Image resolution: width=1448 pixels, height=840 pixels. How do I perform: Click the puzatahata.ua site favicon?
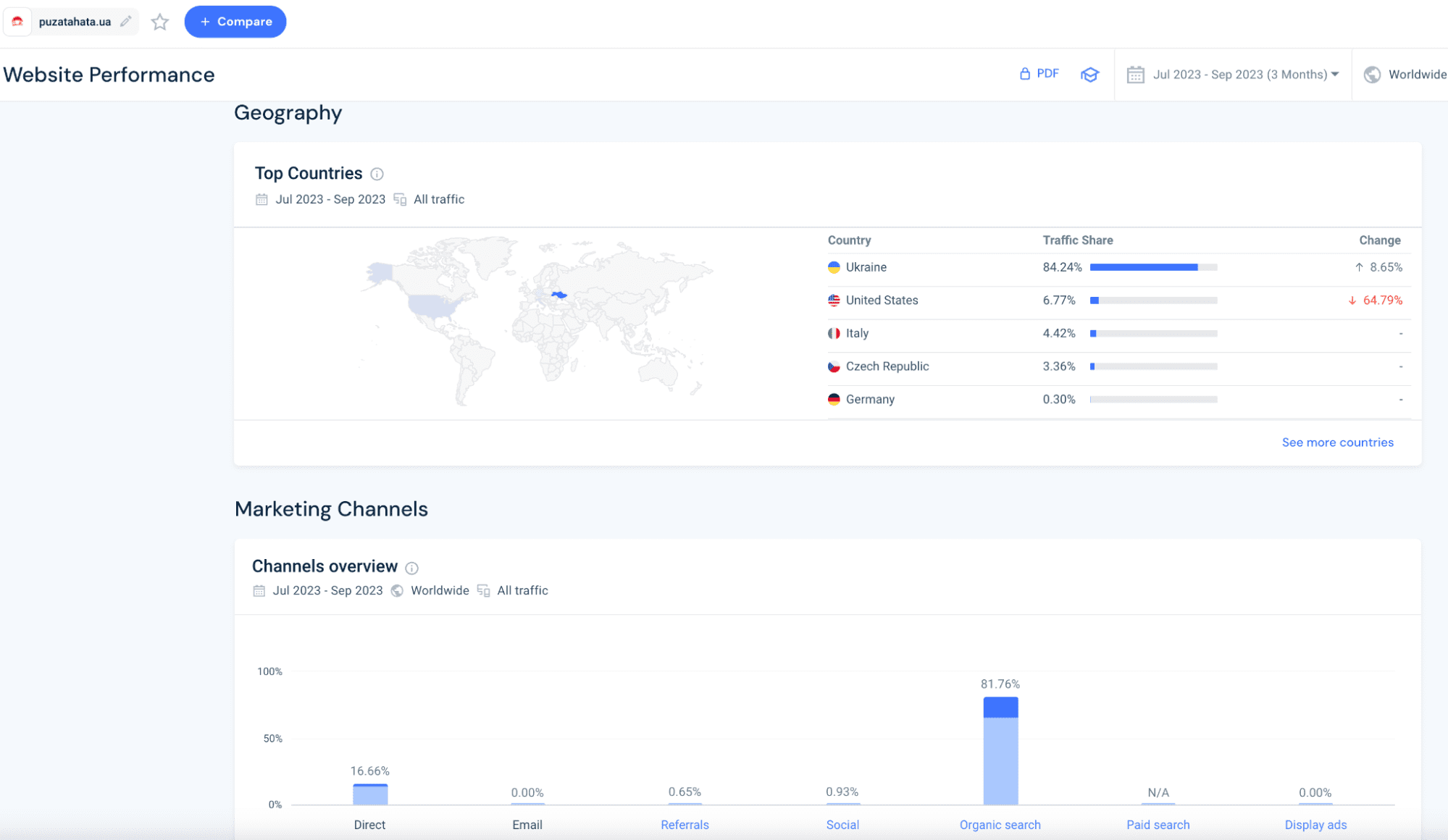(17, 22)
